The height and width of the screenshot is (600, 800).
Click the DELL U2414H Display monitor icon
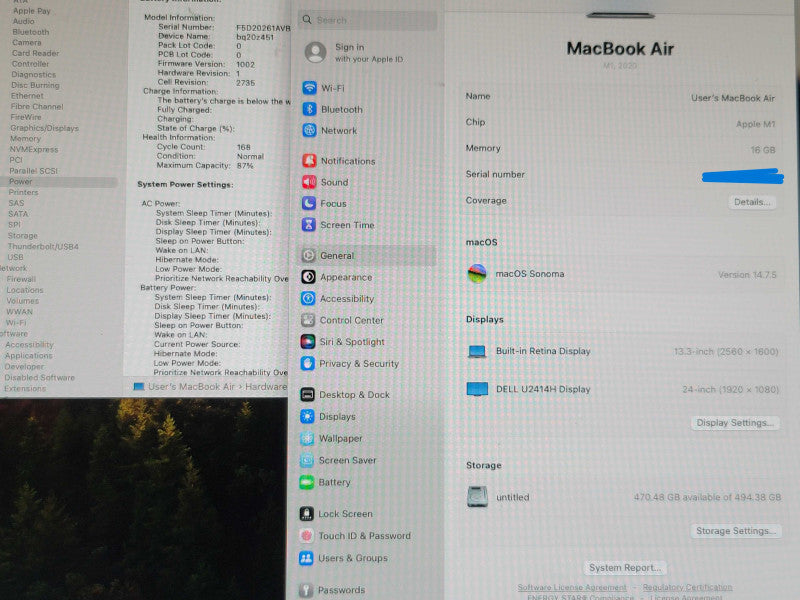click(478, 389)
